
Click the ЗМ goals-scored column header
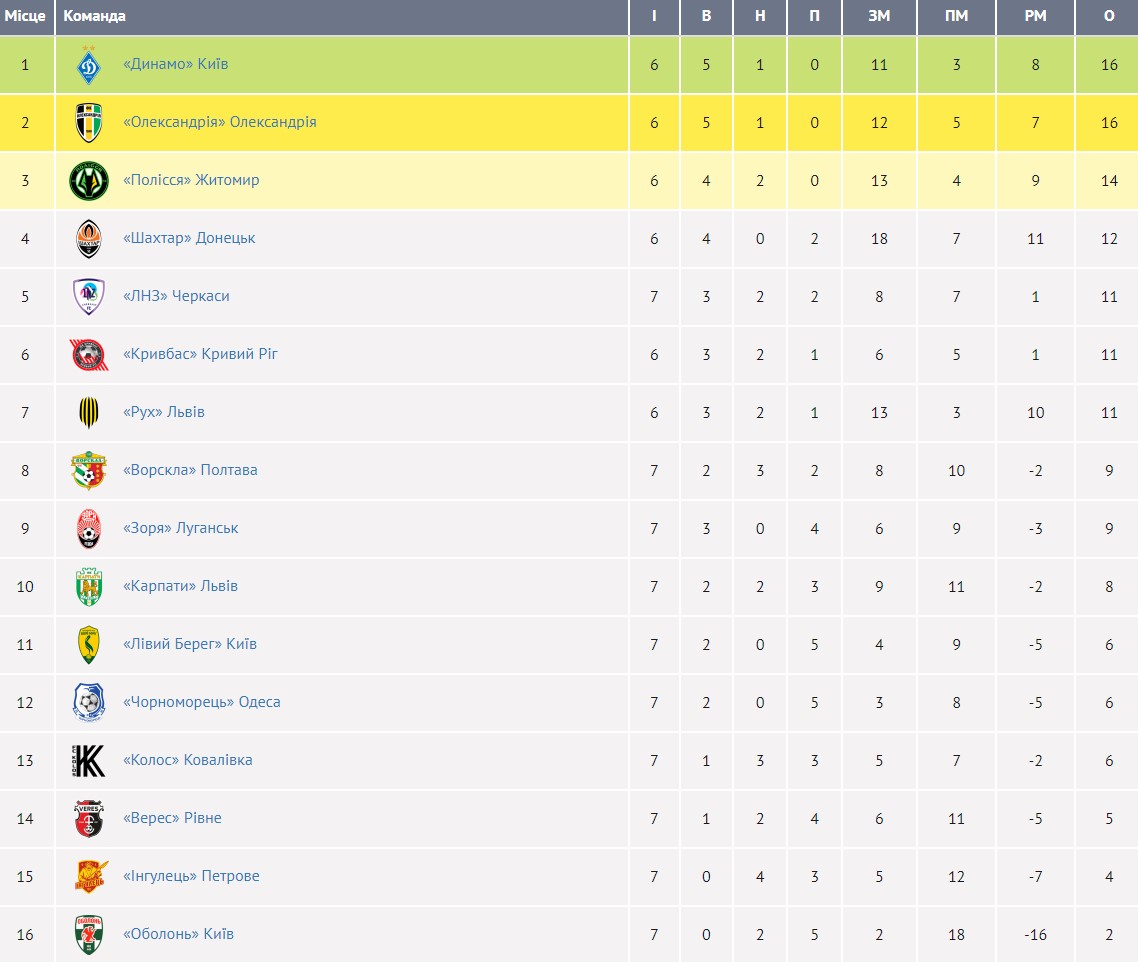879,16
